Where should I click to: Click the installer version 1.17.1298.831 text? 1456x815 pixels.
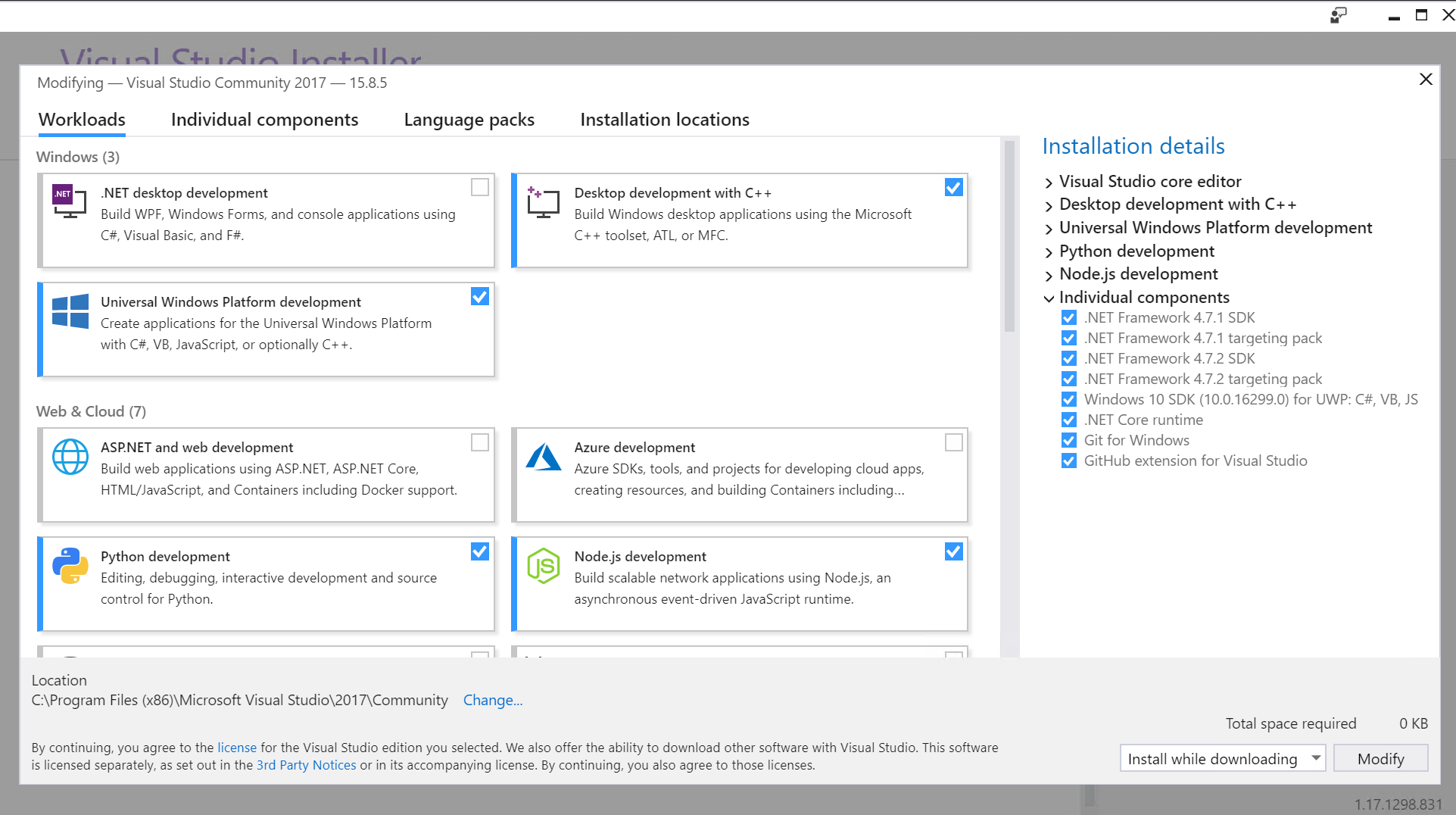[x=1398, y=804]
